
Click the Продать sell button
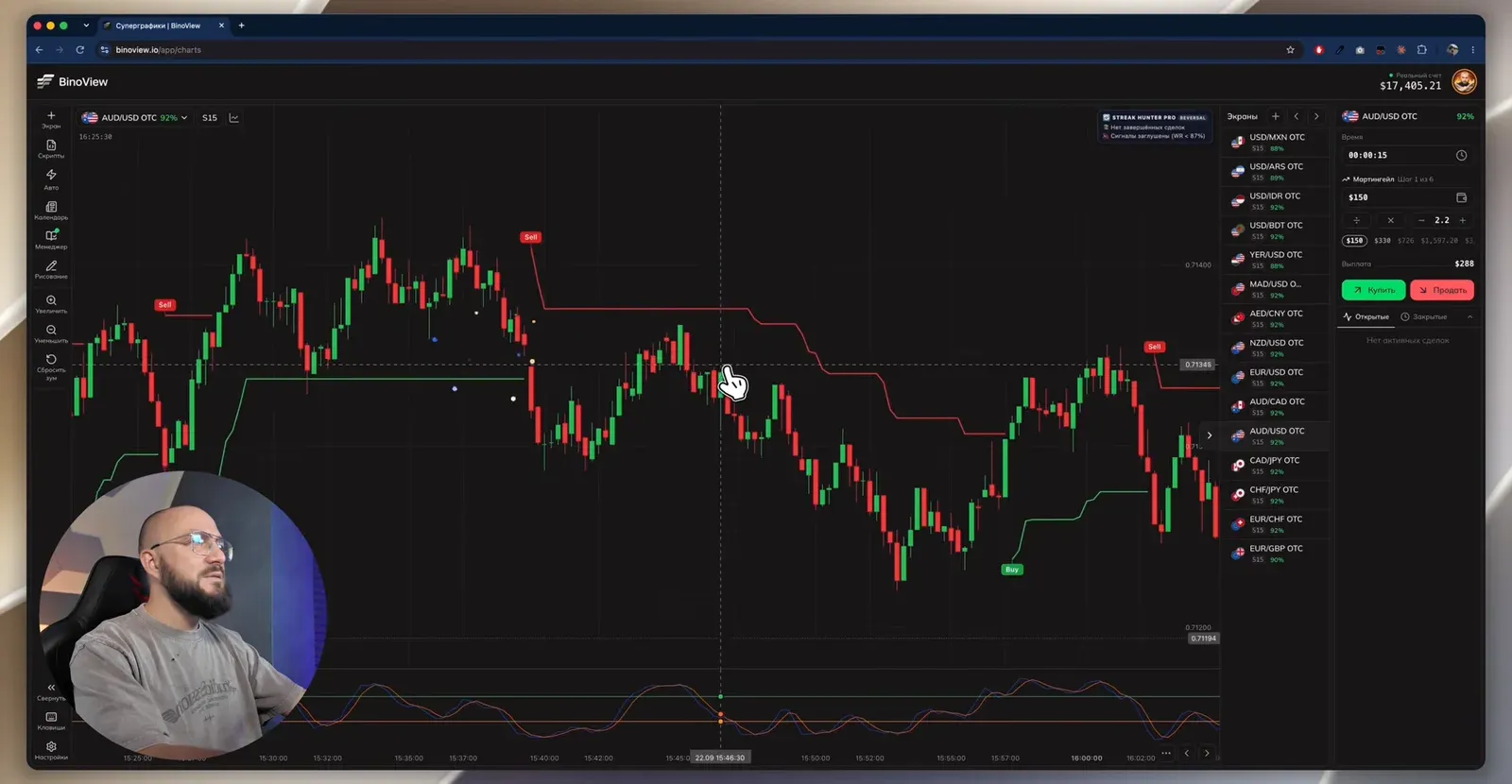1442,290
